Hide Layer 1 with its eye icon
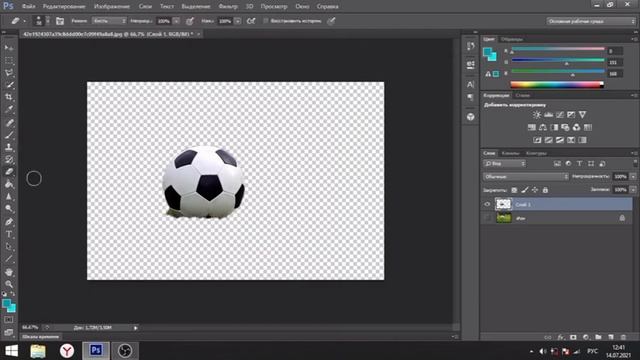The width and height of the screenshot is (640, 360). pyautogui.click(x=487, y=204)
